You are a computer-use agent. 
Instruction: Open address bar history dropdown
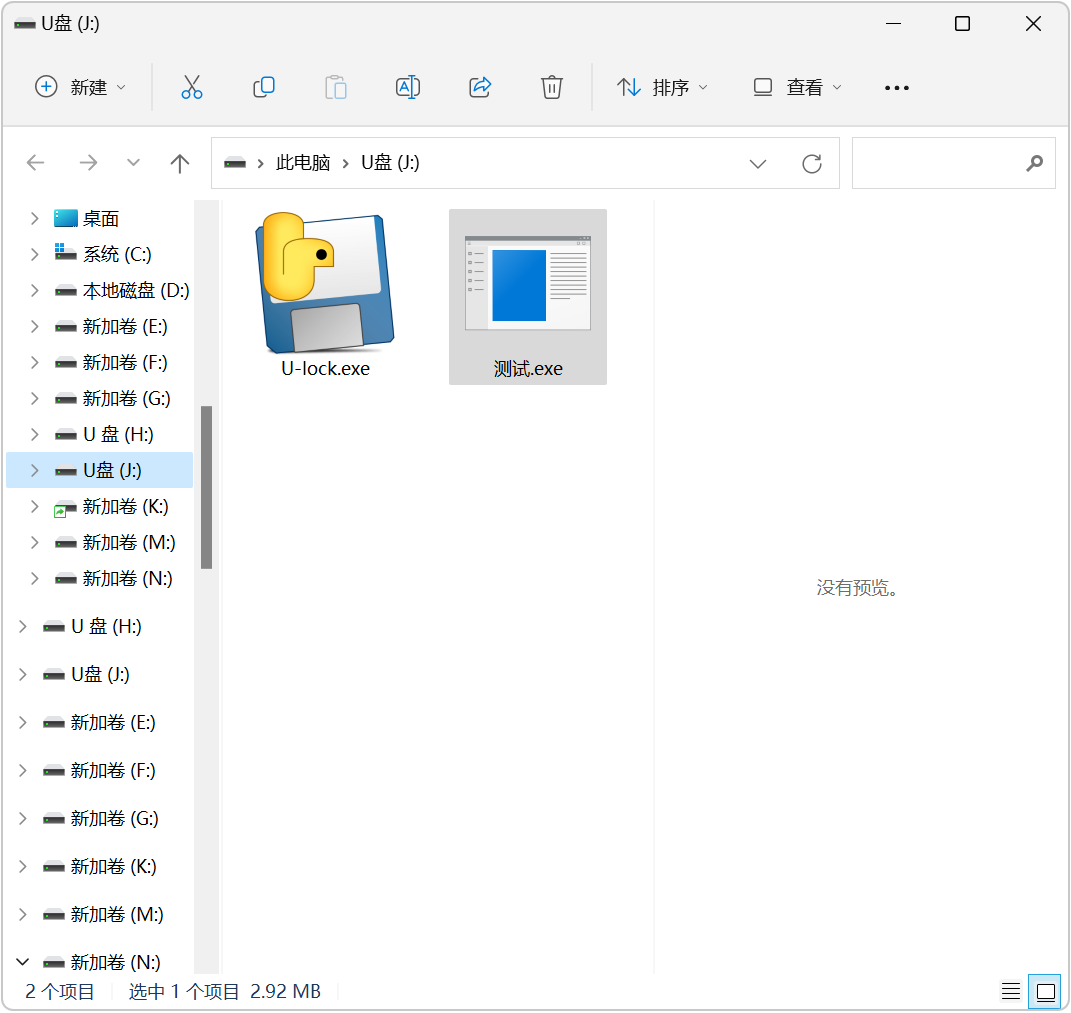click(x=757, y=163)
